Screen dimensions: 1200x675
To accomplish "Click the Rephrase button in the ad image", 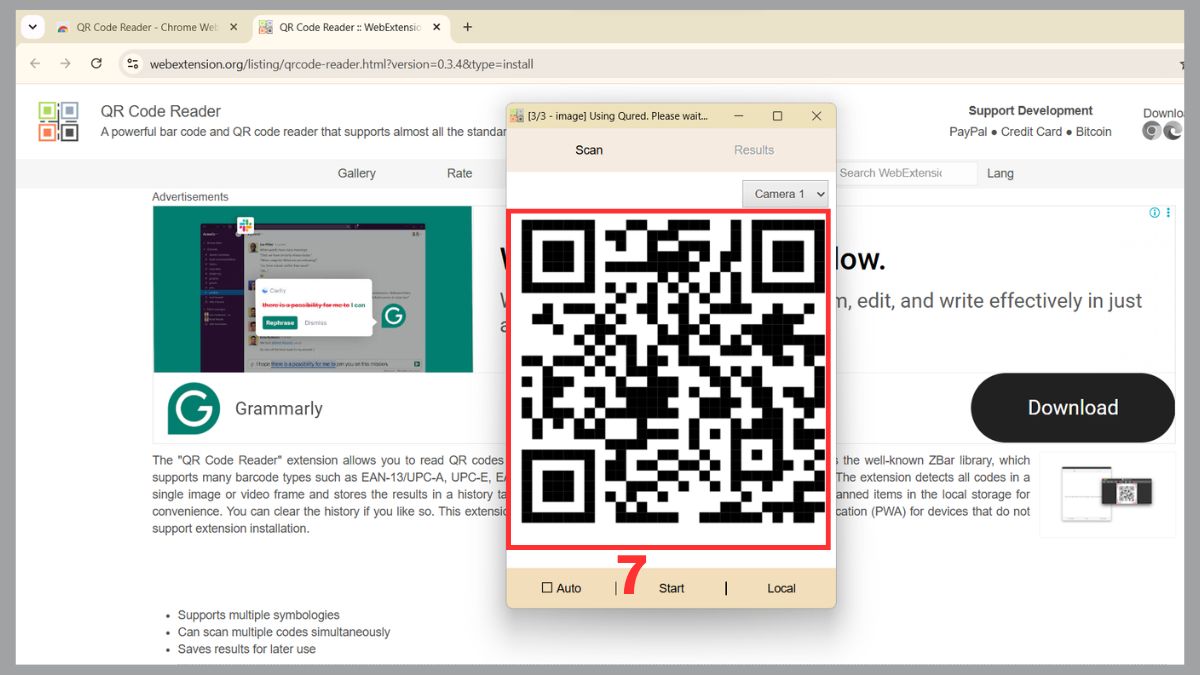I will click(279, 323).
